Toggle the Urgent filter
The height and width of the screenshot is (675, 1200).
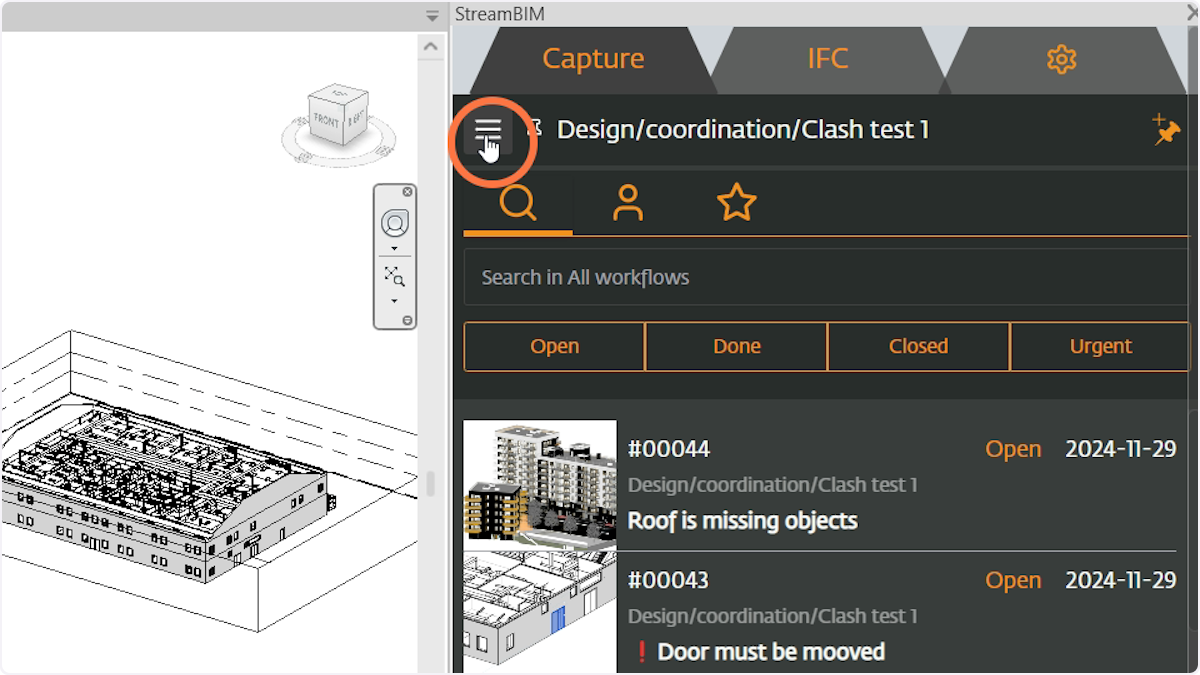point(1100,346)
